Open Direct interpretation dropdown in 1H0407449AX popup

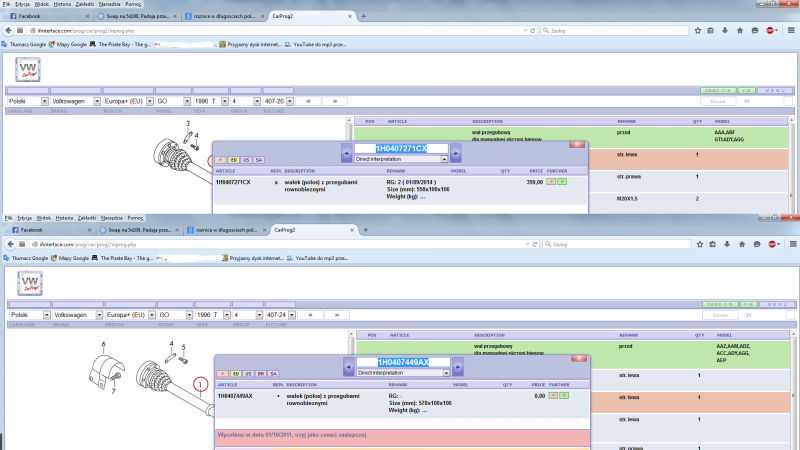pos(403,373)
